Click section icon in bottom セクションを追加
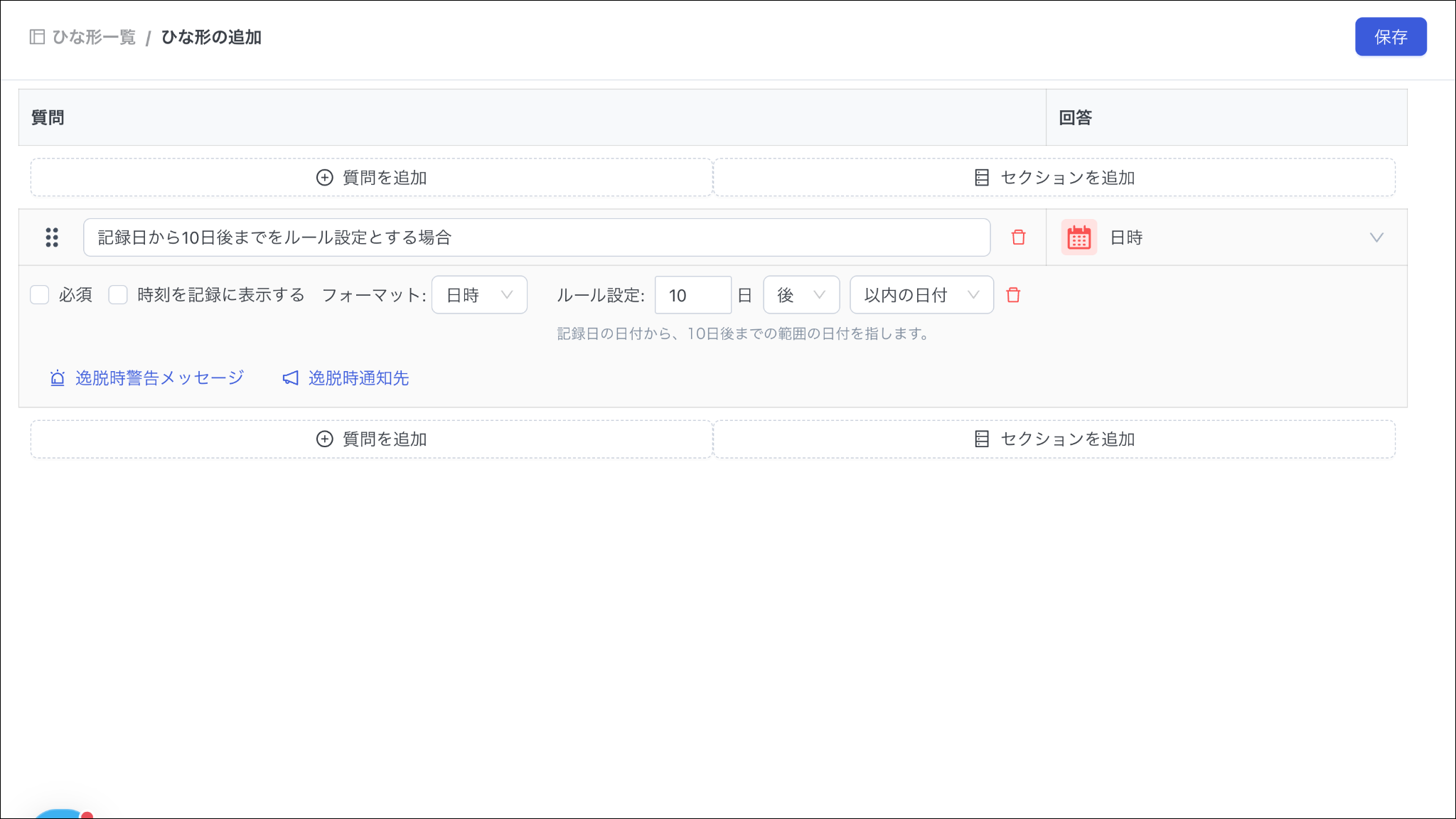1456x819 pixels. coord(982,439)
